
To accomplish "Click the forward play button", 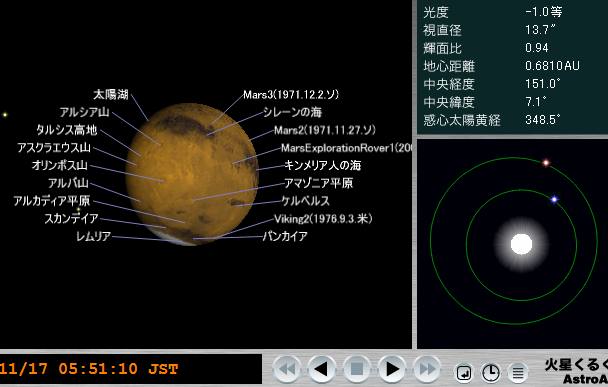I will [392, 369].
